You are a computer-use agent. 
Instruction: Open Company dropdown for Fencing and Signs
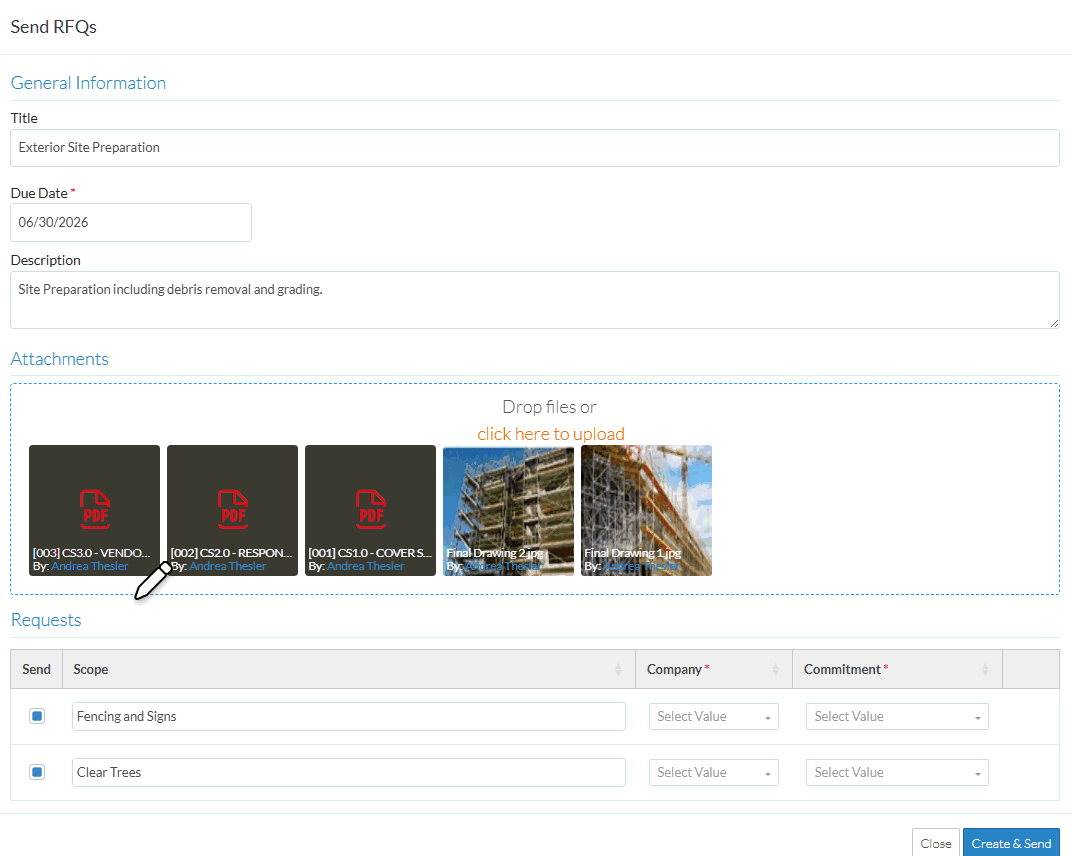714,717
